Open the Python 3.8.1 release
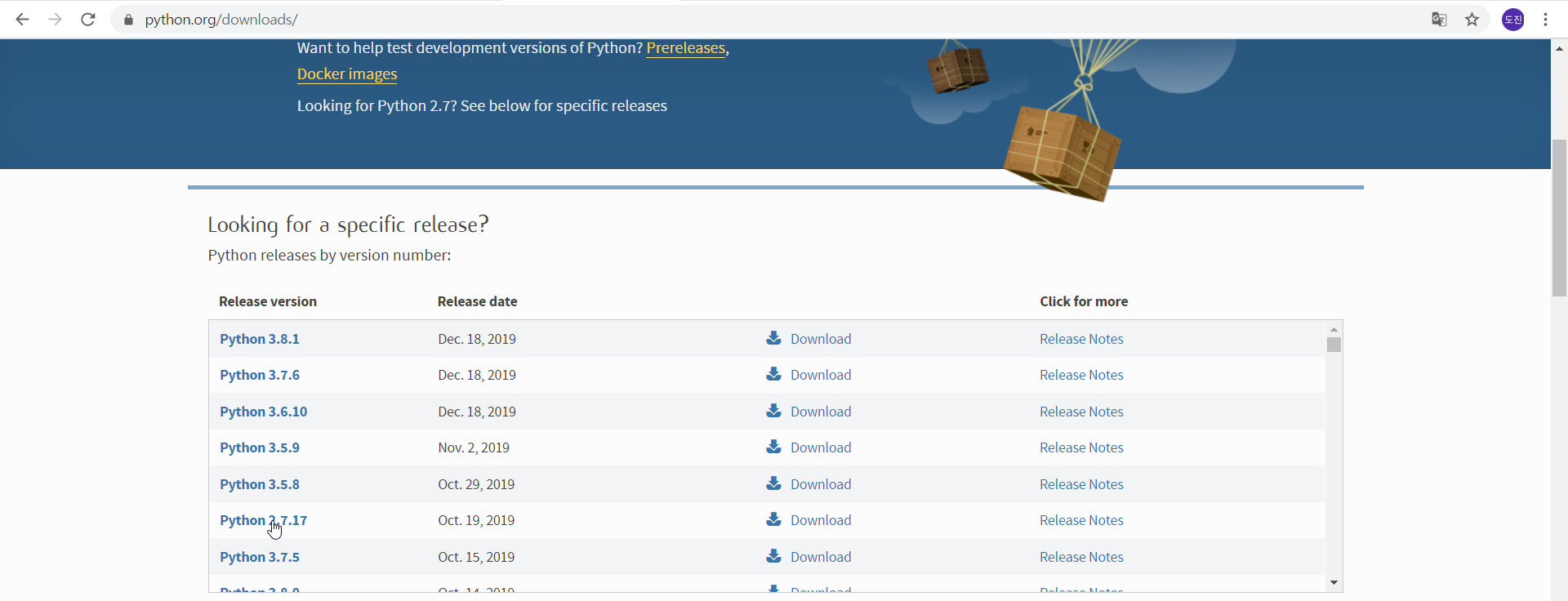 [x=260, y=339]
